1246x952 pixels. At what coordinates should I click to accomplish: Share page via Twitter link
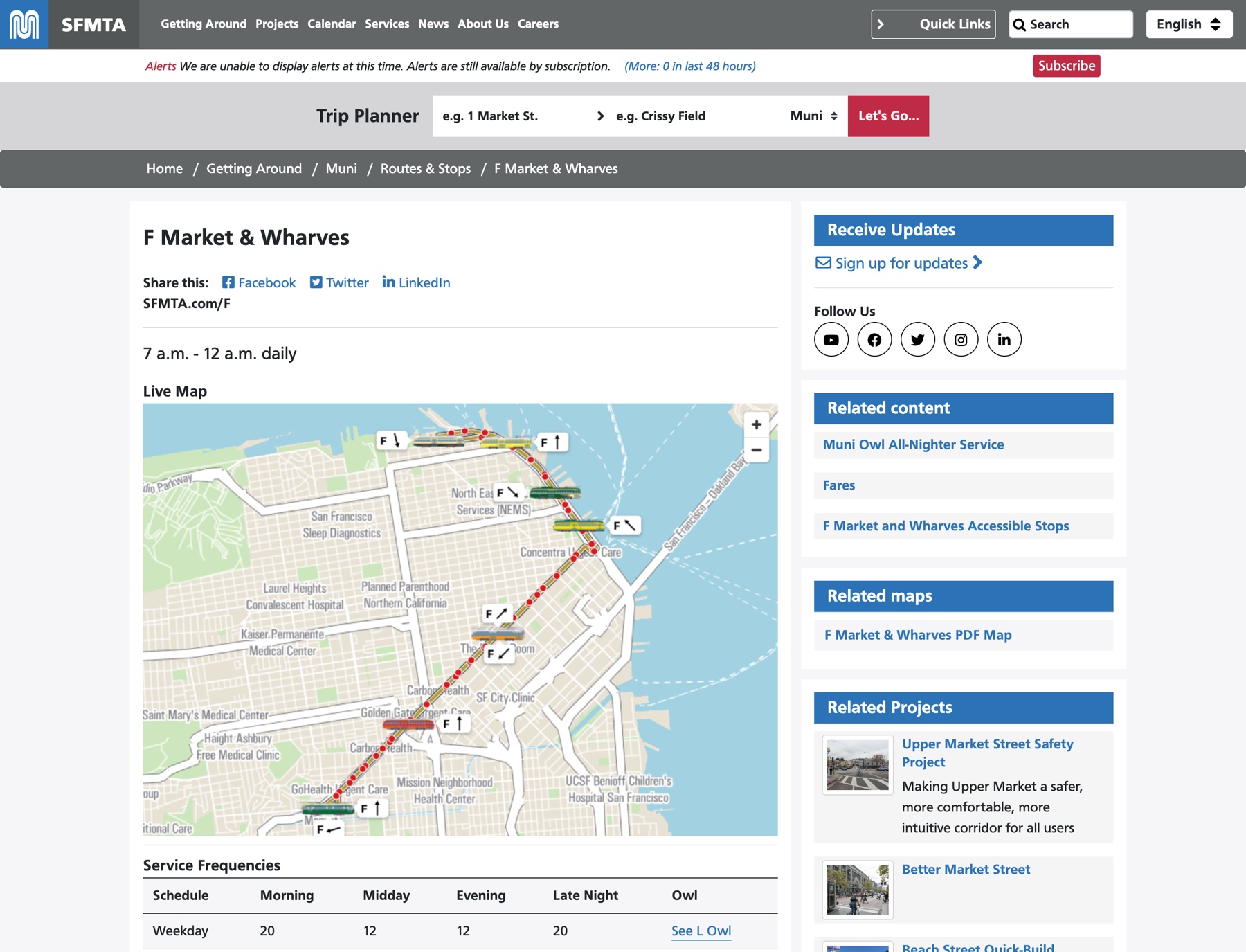coord(339,282)
